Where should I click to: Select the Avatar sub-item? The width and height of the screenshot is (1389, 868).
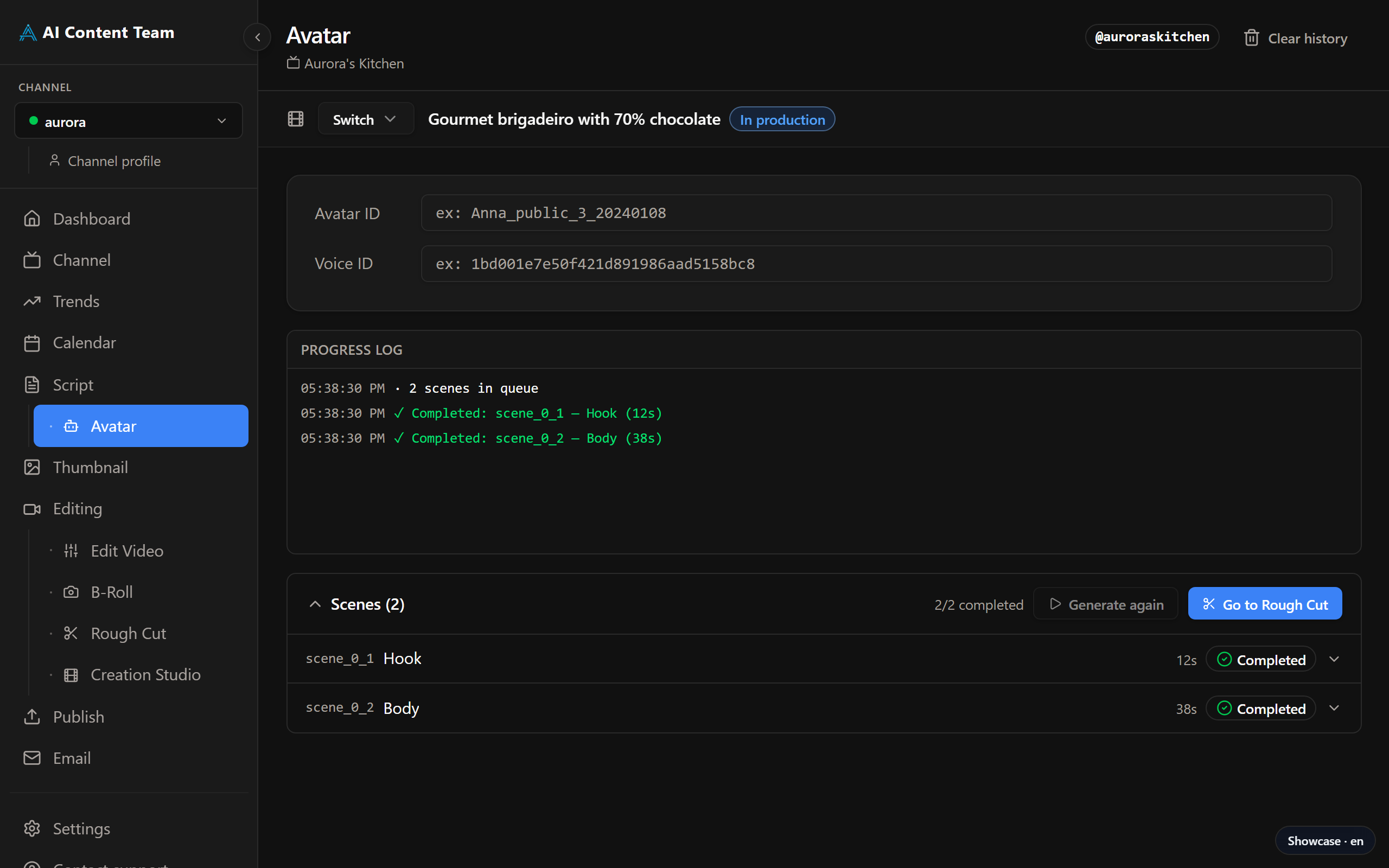tap(141, 426)
